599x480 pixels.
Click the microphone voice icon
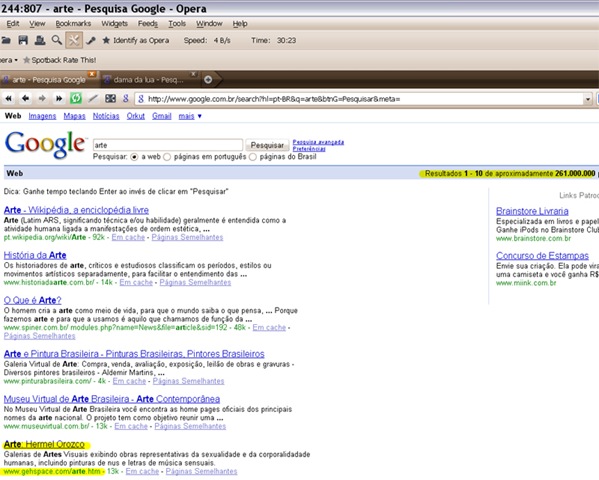tap(91, 40)
